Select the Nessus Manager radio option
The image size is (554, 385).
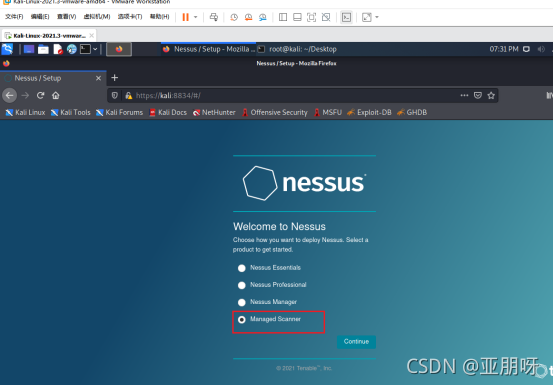click(x=242, y=302)
